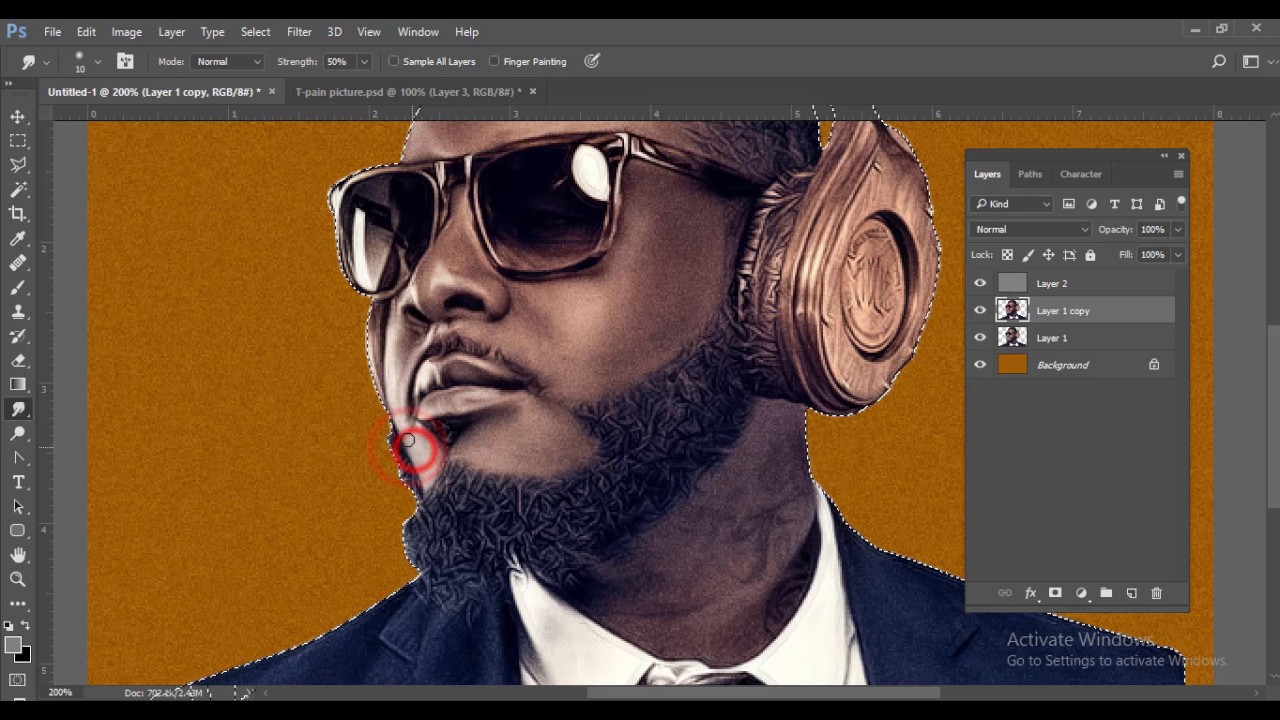
Task: Open layer style fx menu
Action: pyautogui.click(x=1030, y=593)
